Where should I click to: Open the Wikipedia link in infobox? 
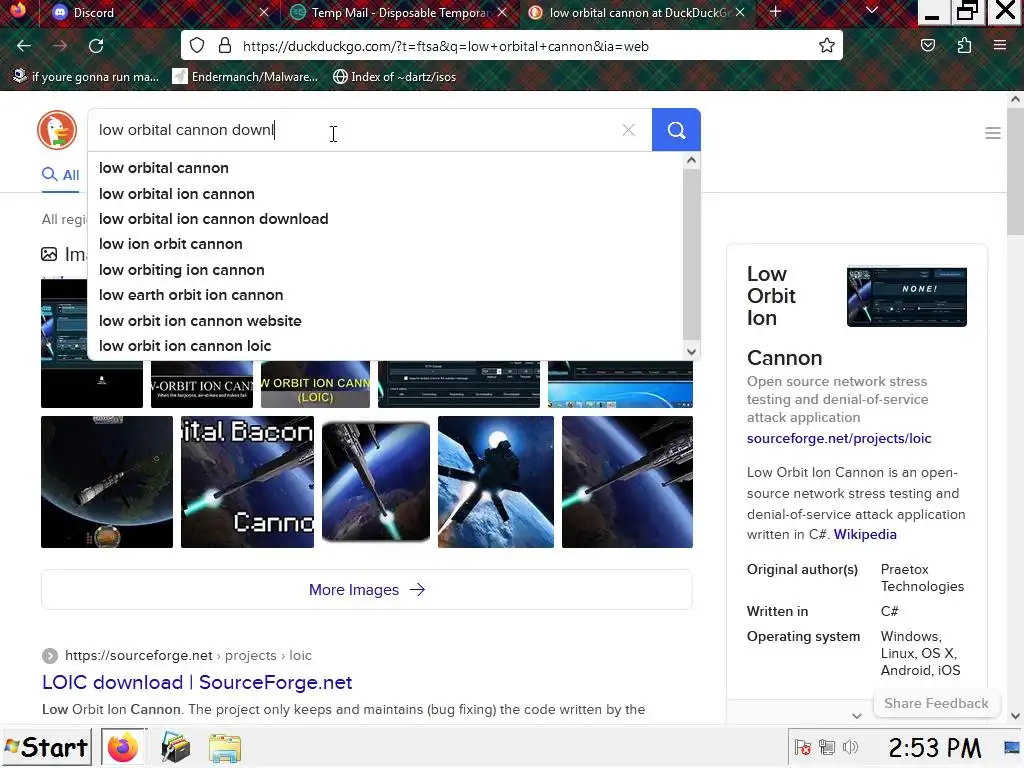pos(865,534)
